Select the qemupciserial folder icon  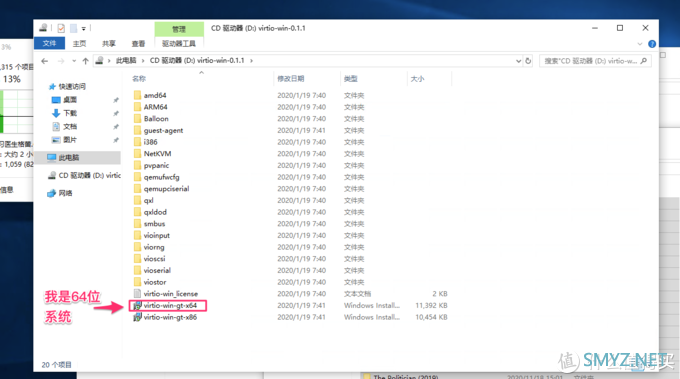(x=137, y=189)
